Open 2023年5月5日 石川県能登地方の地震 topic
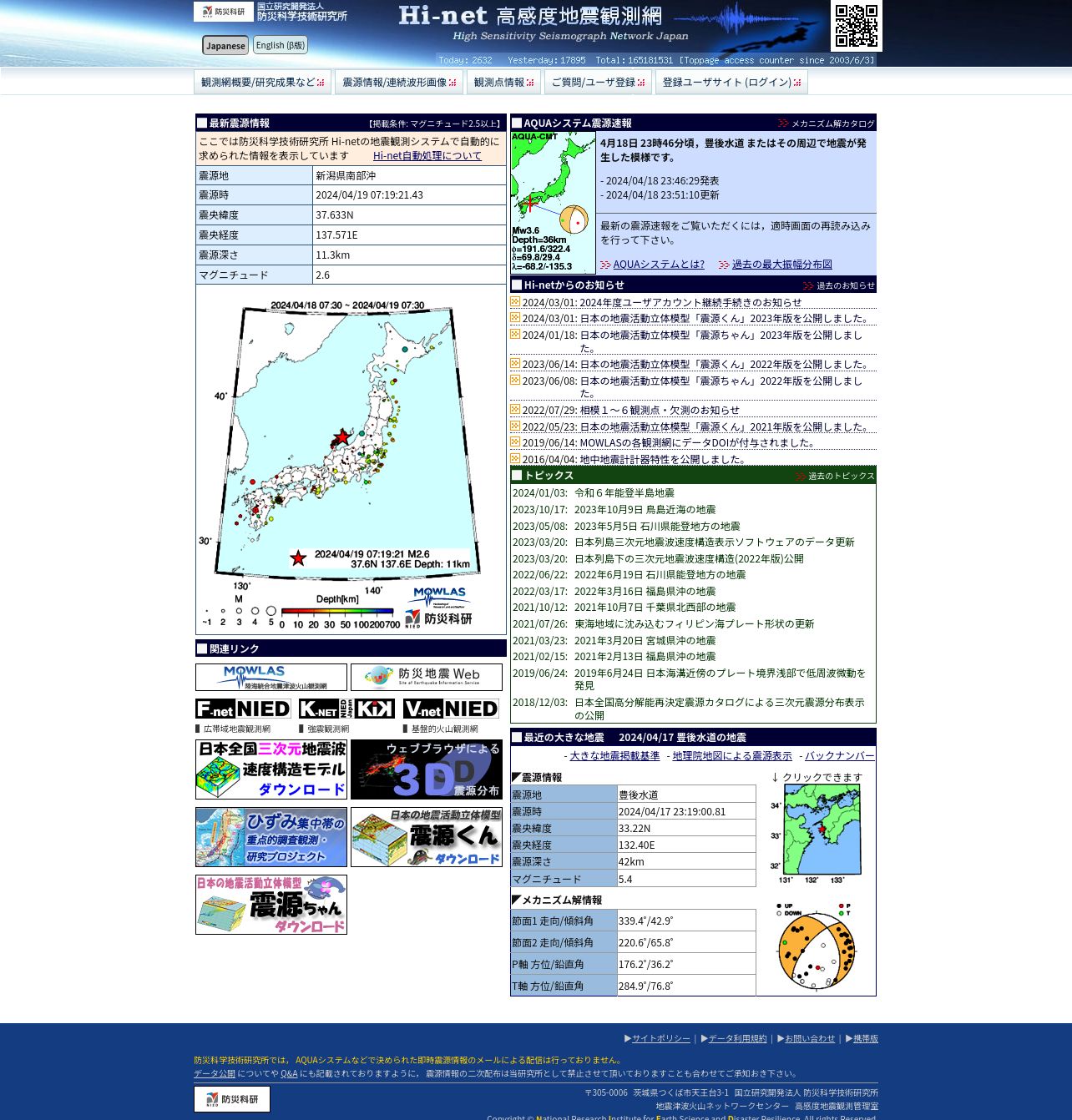This screenshot has height=1120, width=1072. 657,526
